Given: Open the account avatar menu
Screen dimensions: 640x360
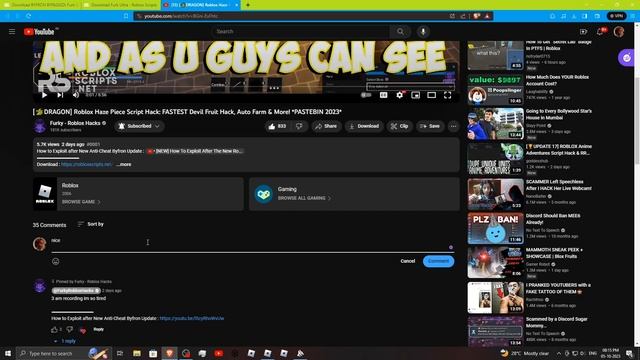Looking at the screenshot, I should pyautogui.click(x=619, y=31).
